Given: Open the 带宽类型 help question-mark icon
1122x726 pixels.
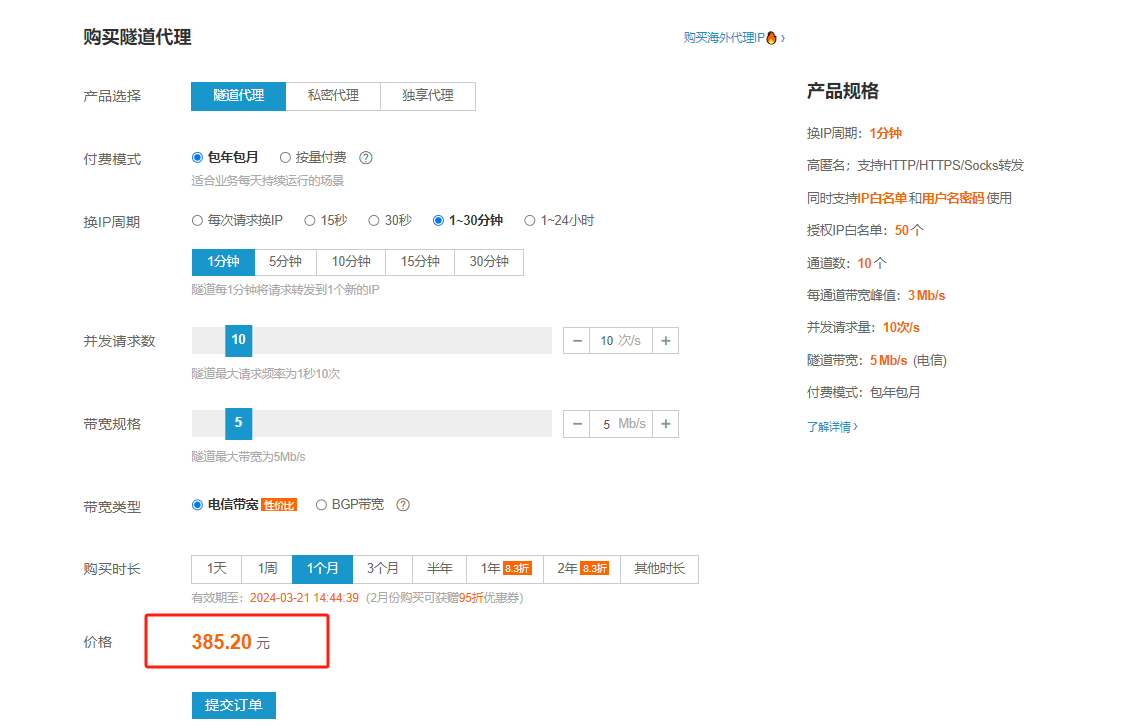Looking at the screenshot, I should (403, 505).
